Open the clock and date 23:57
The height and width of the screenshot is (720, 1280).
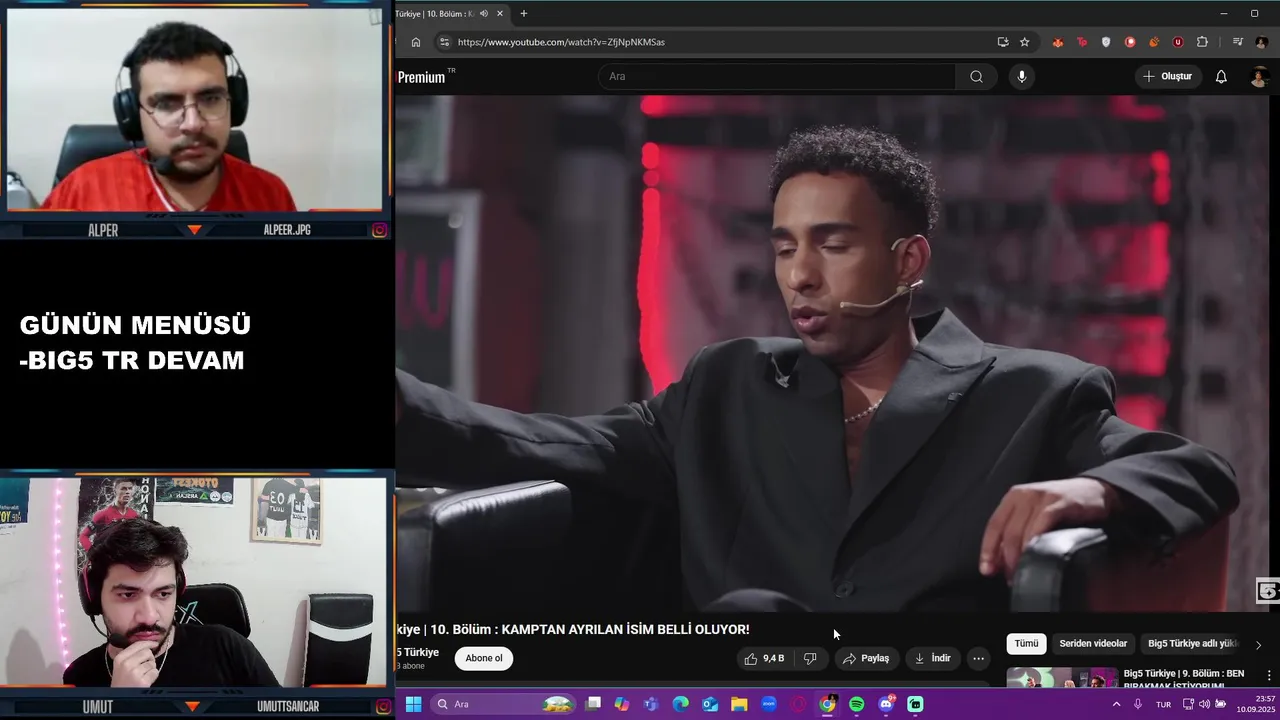1255,704
